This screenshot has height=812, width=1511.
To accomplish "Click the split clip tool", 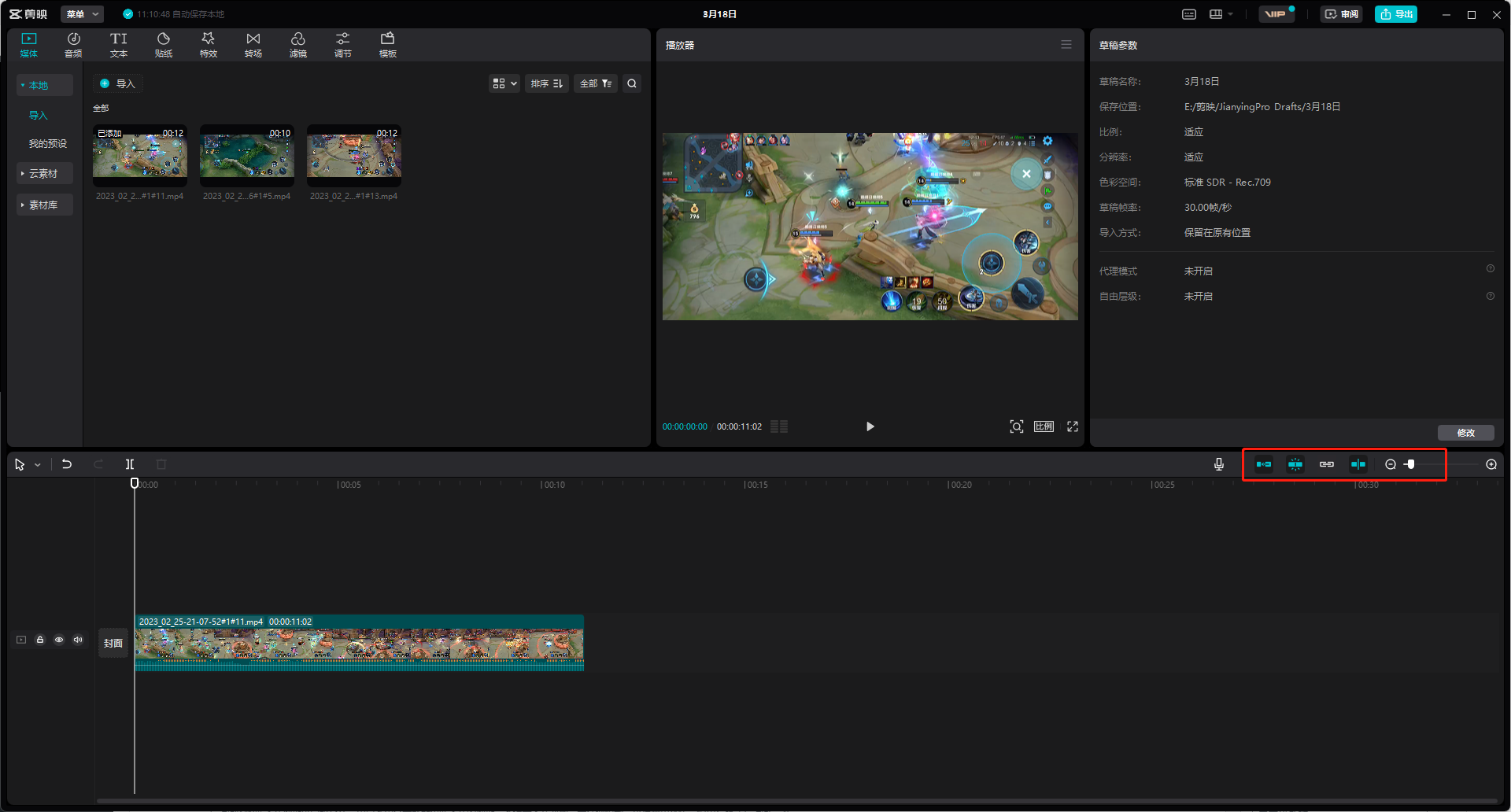I will (x=130, y=464).
